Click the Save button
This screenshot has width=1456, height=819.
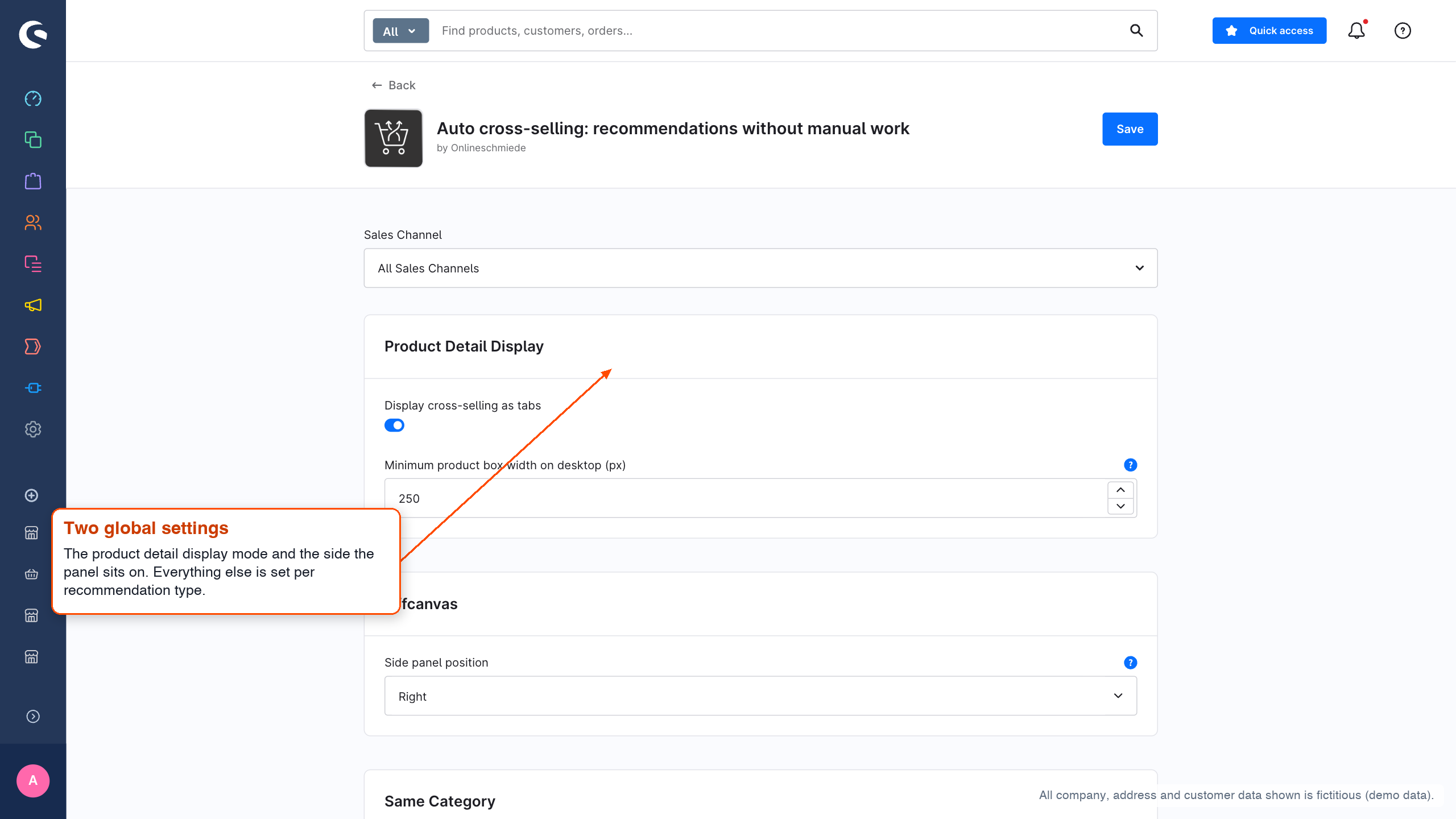coord(1130,129)
